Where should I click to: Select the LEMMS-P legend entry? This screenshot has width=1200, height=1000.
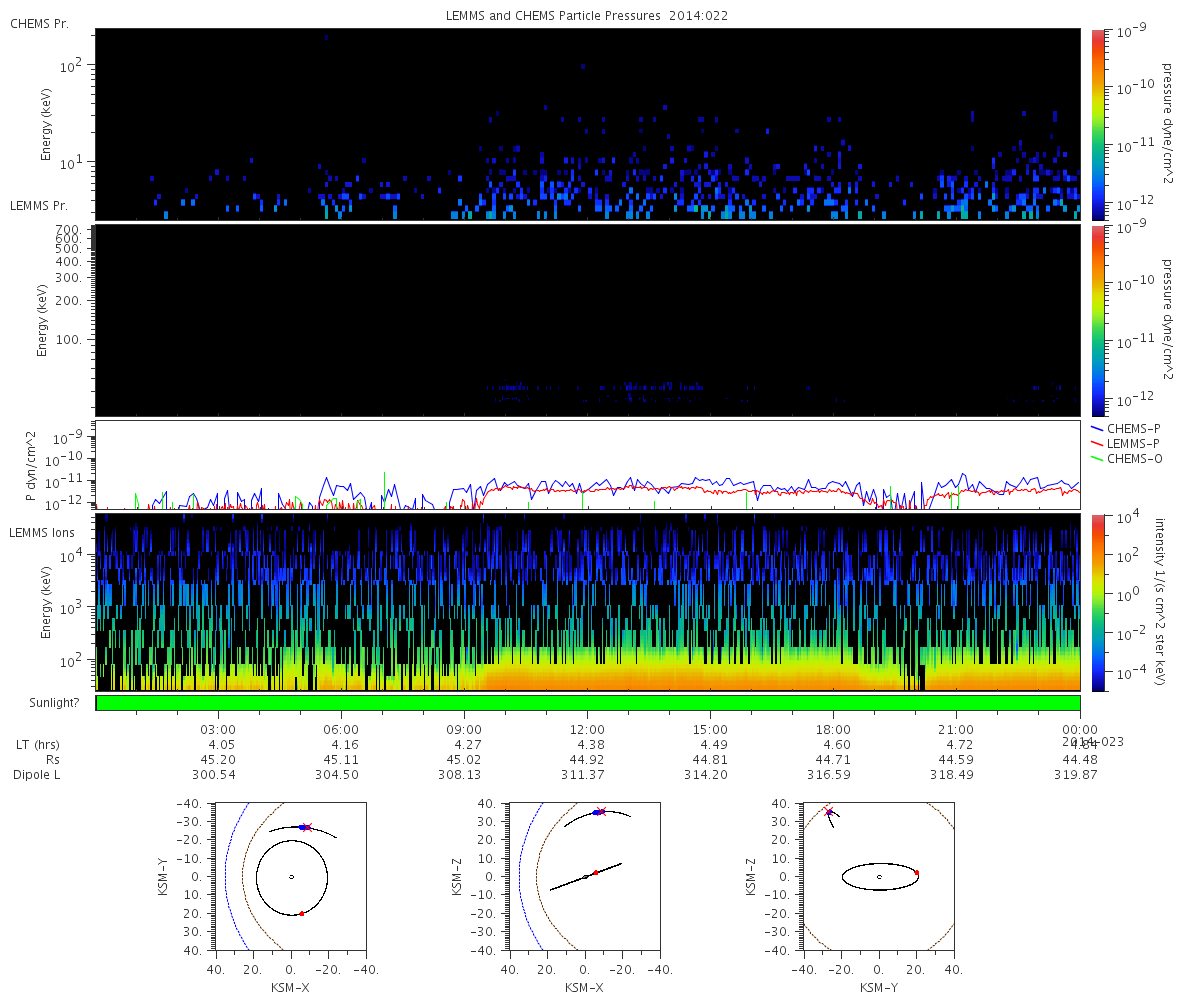point(1133,443)
